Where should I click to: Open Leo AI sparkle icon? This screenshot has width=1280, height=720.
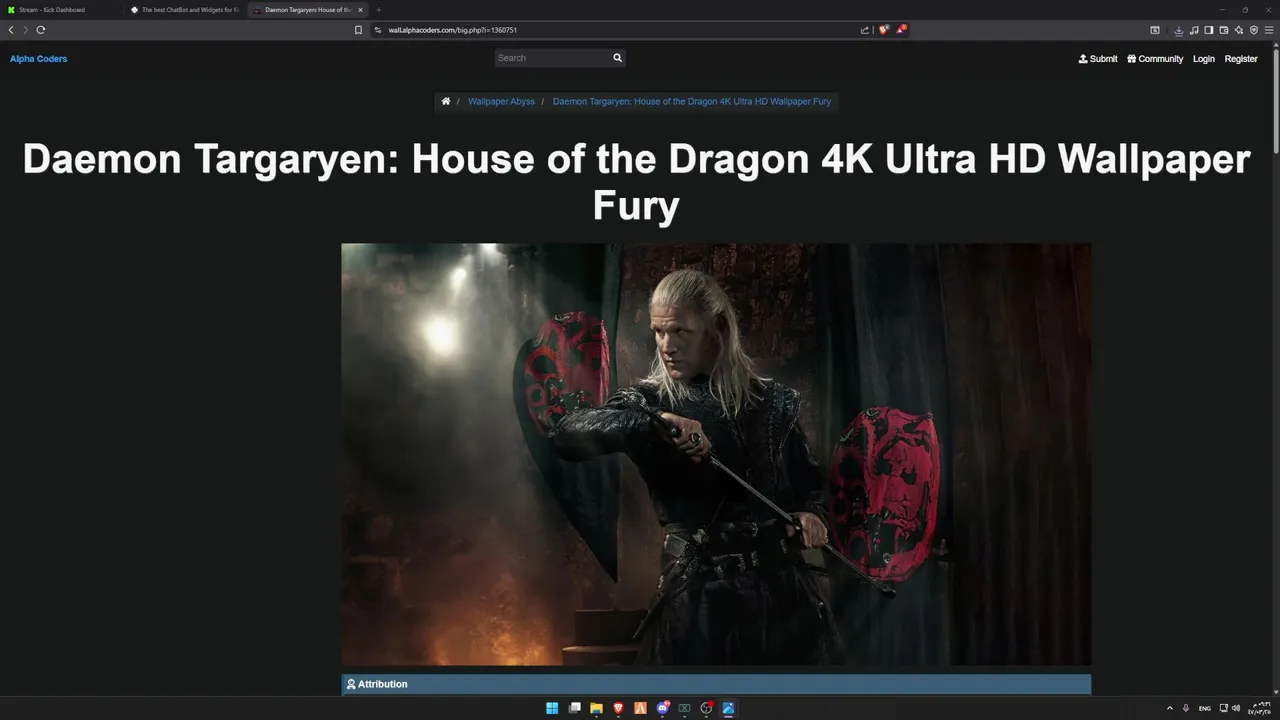click(1239, 30)
